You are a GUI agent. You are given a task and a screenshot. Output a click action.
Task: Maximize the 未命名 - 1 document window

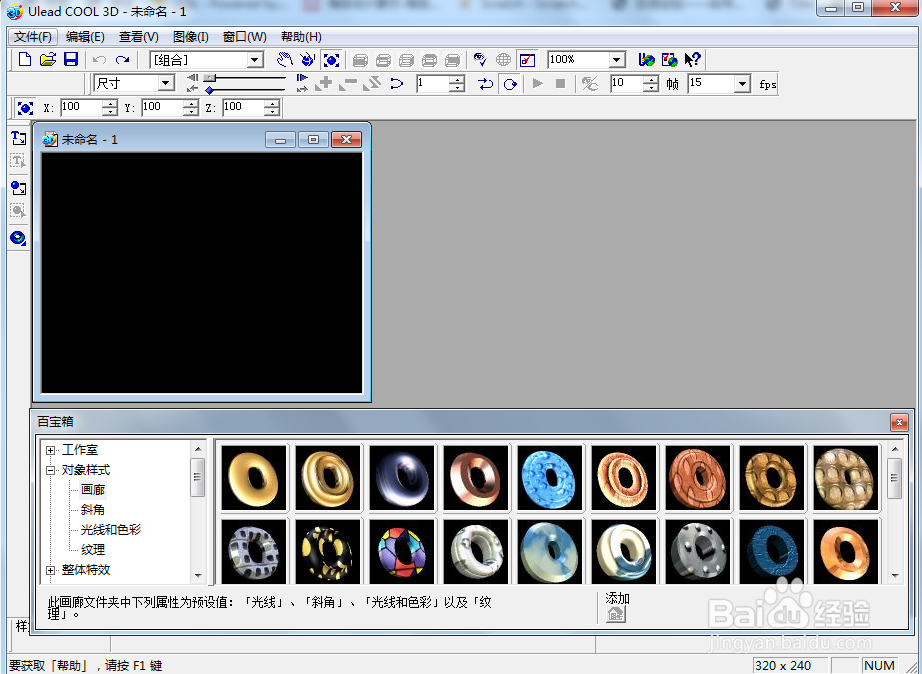(313, 139)
